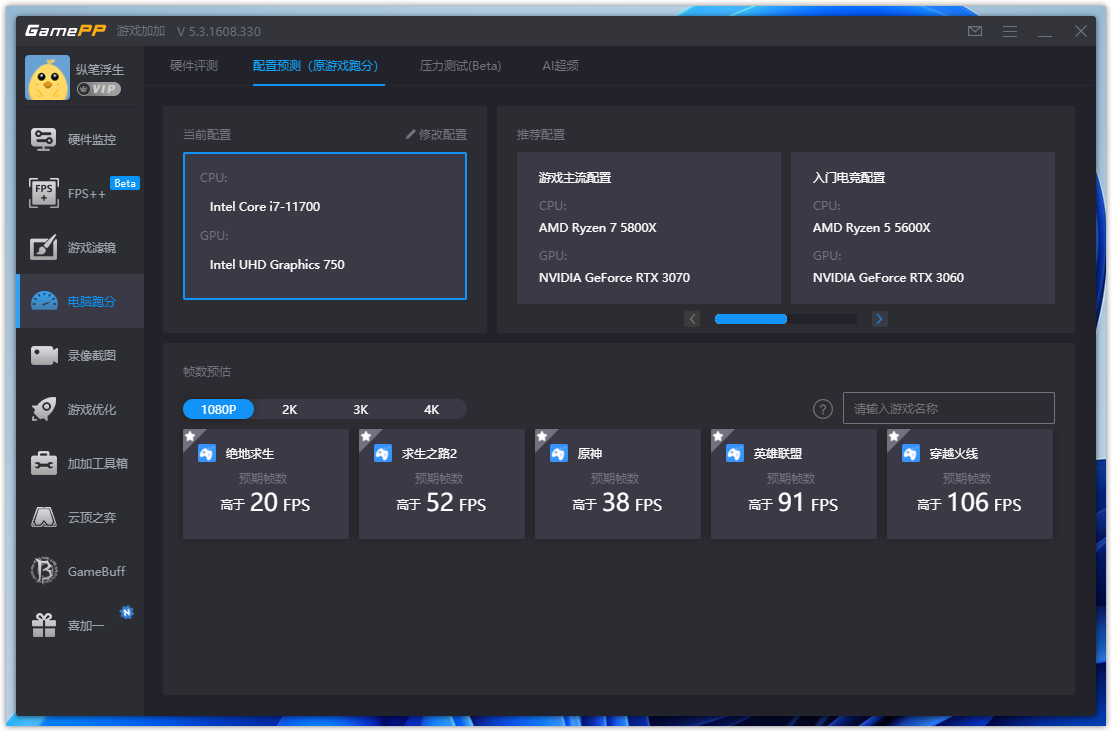Click the 高于 52 FPS value
1112x732 pixels.
click(441, 503)
